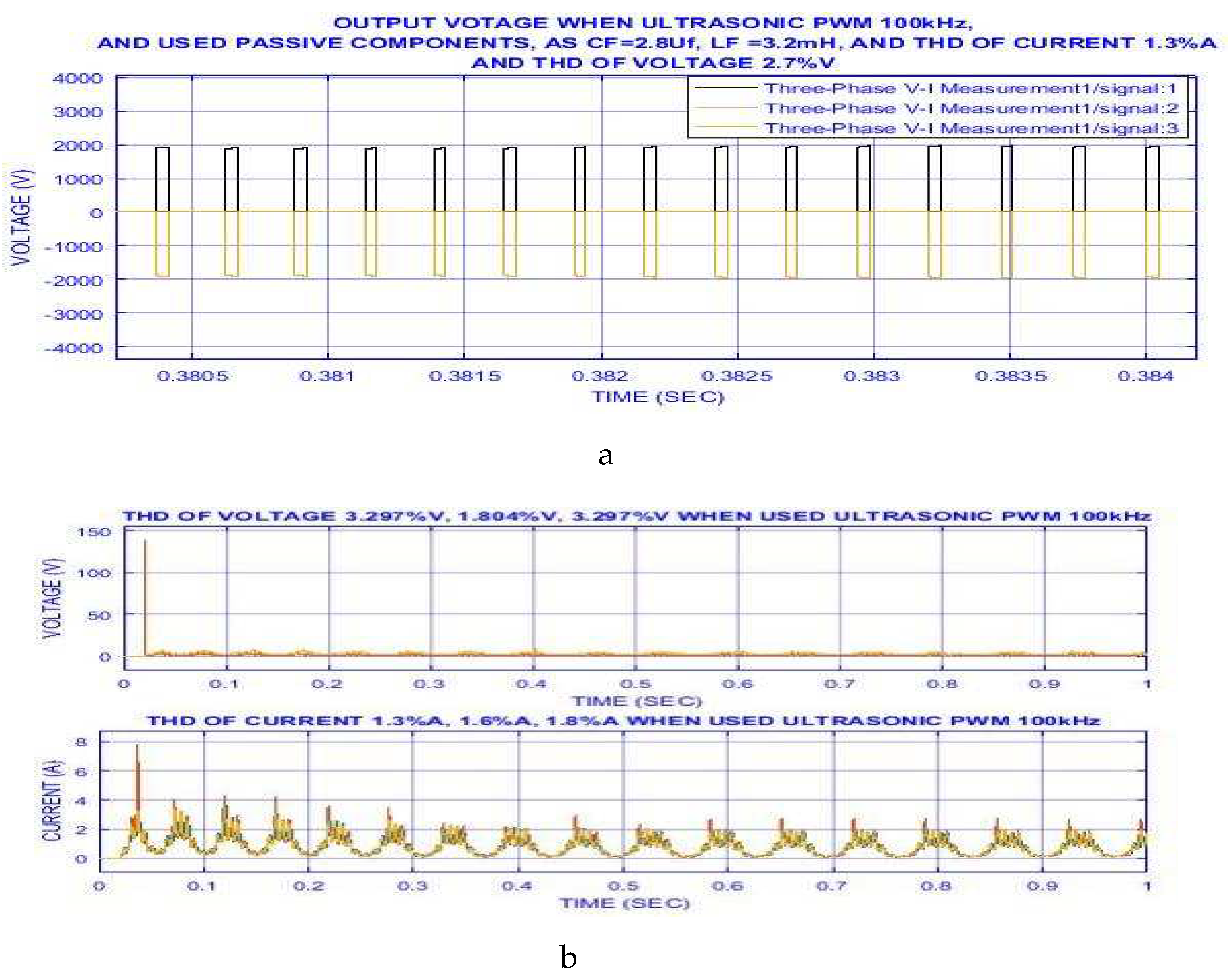Viewport: 1228px width, 980px height.
Task: Click the 4000 y-axis tick label
Action: [78, 78]
